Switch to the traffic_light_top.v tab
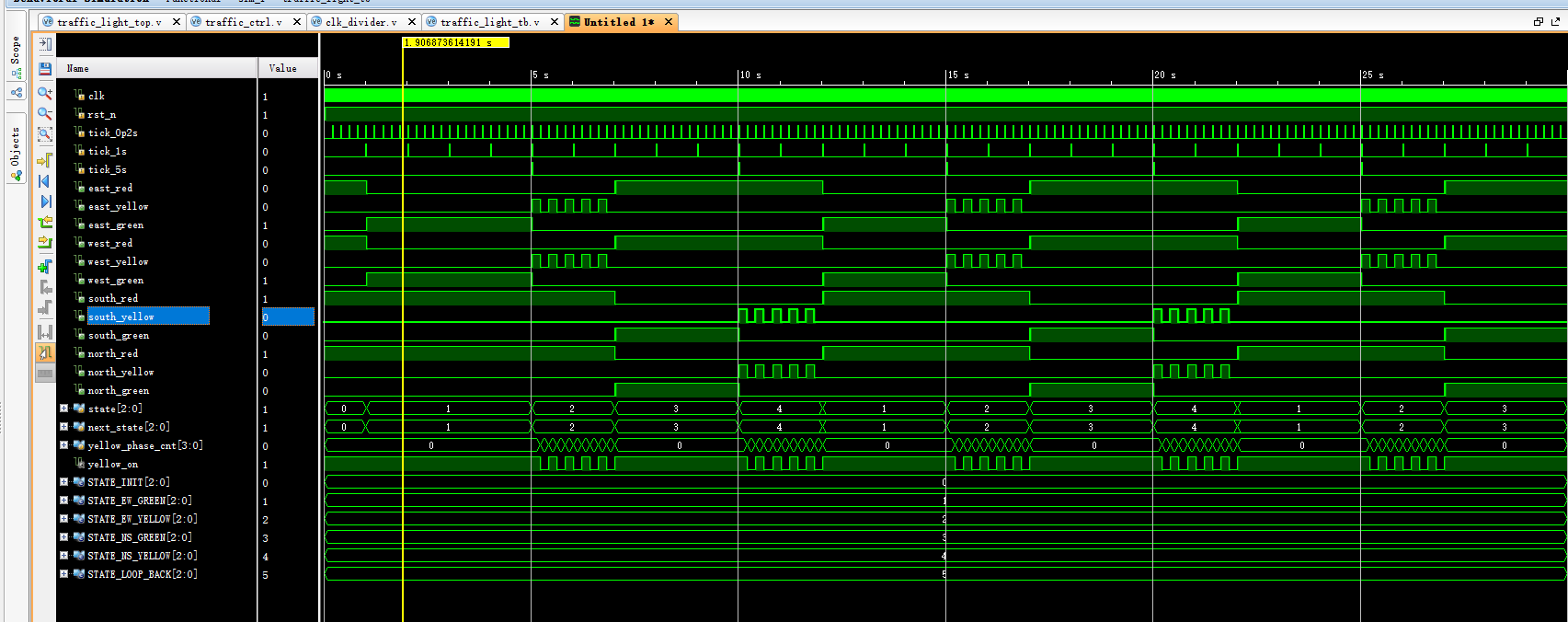1568x622 pixels. click(x=109, y=22)
